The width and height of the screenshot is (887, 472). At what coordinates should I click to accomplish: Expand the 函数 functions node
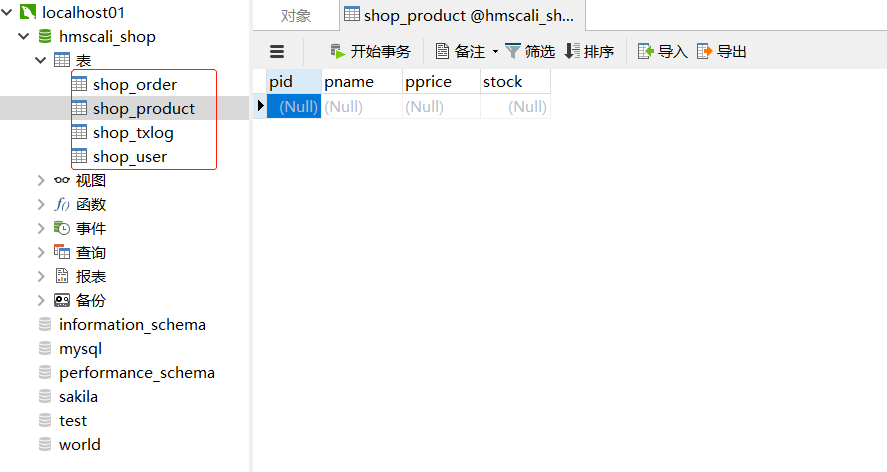click(x=41, y=204)
